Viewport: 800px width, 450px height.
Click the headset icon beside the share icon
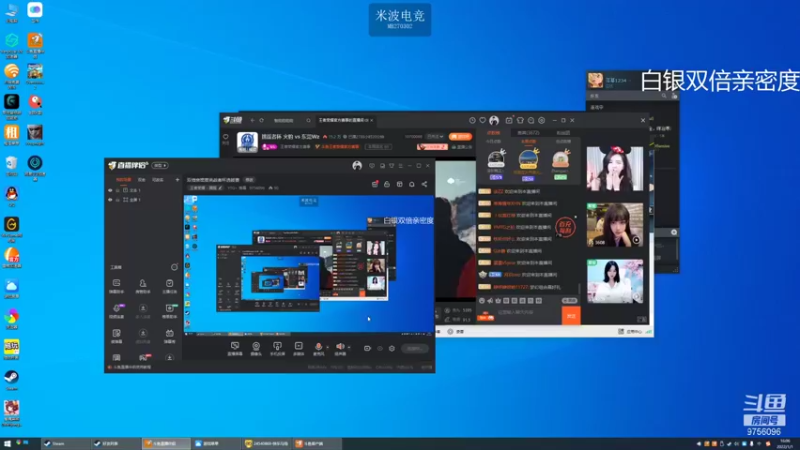[412, 184]
